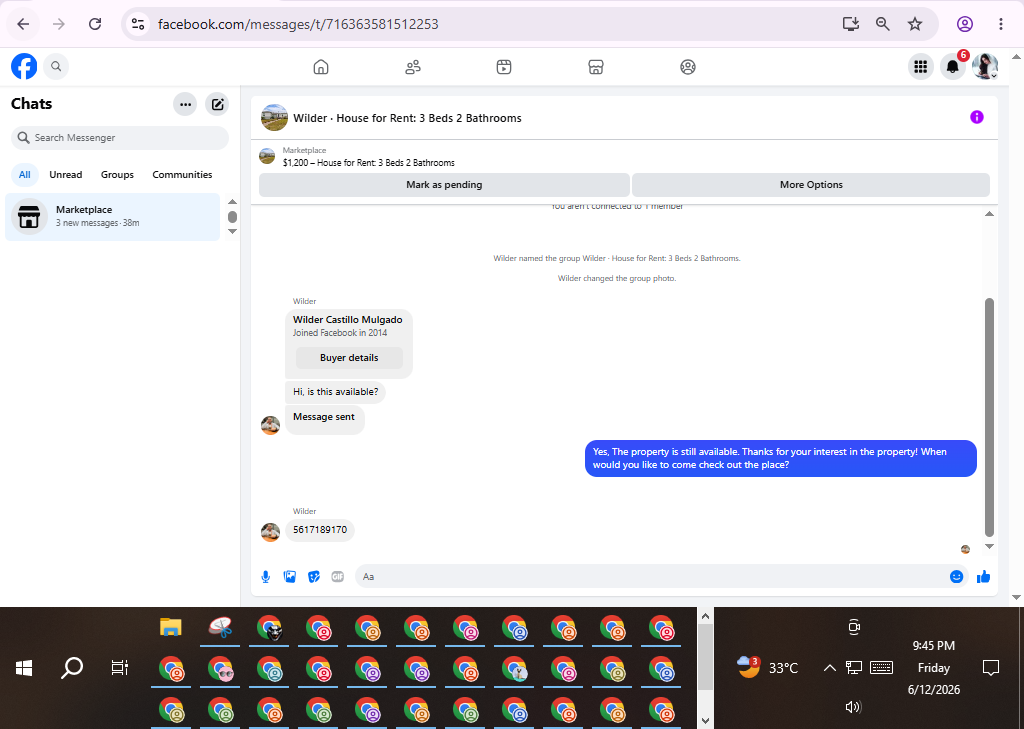Open the 33°C weather widget
The height and width of the screenshot is (729, 1024).
[x=767, y=668]
